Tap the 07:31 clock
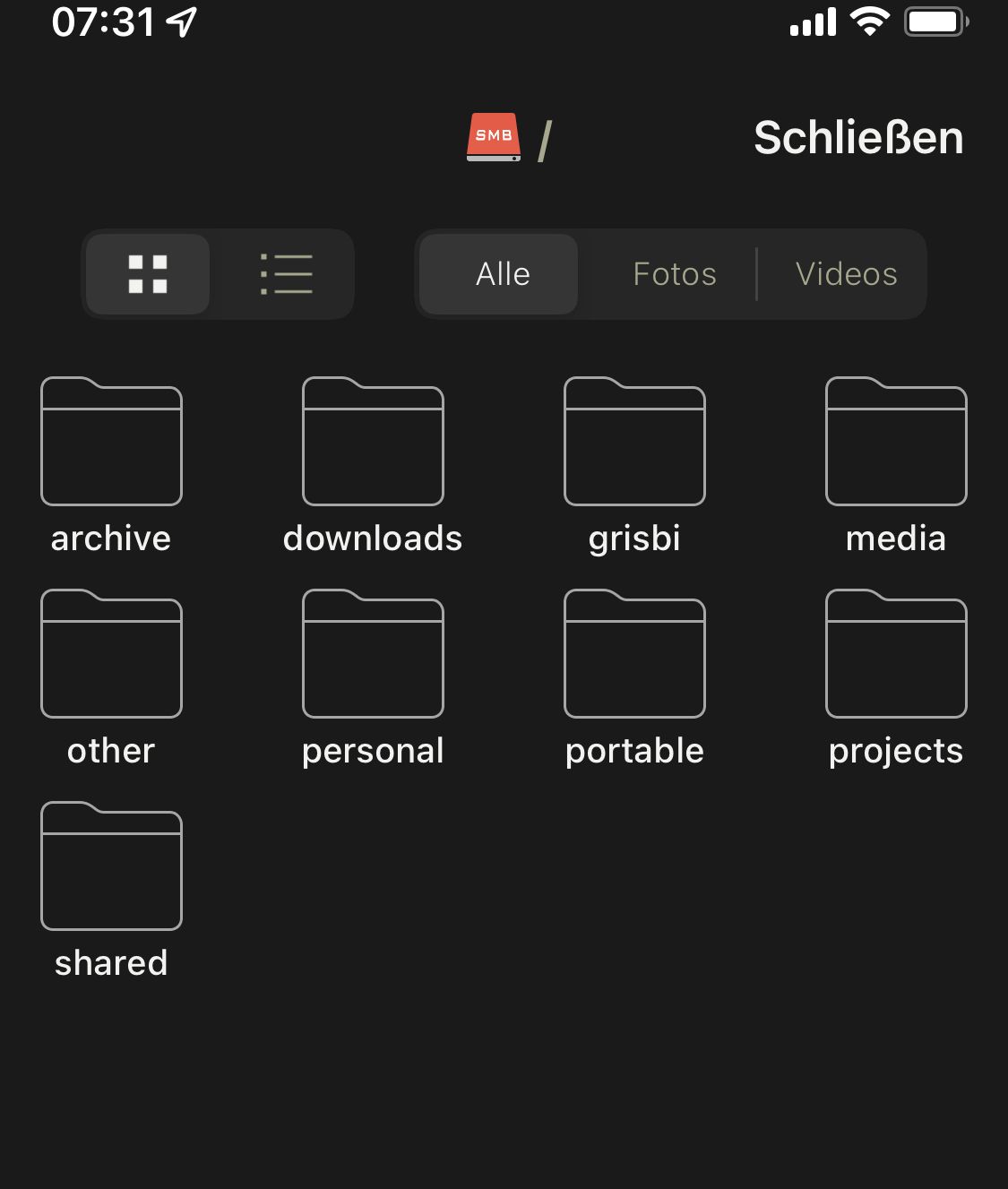 pos(103,22)
